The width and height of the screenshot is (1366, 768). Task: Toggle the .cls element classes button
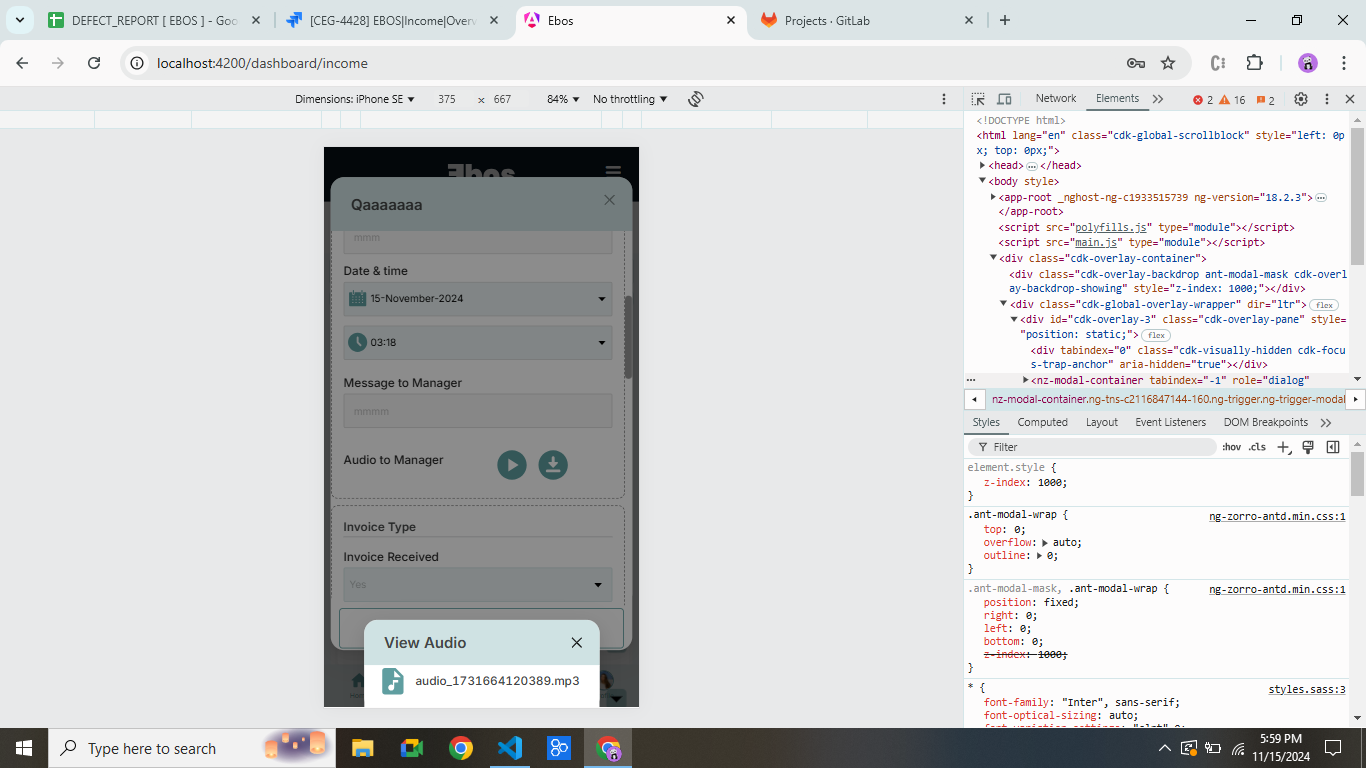[x=1257, y=447]
